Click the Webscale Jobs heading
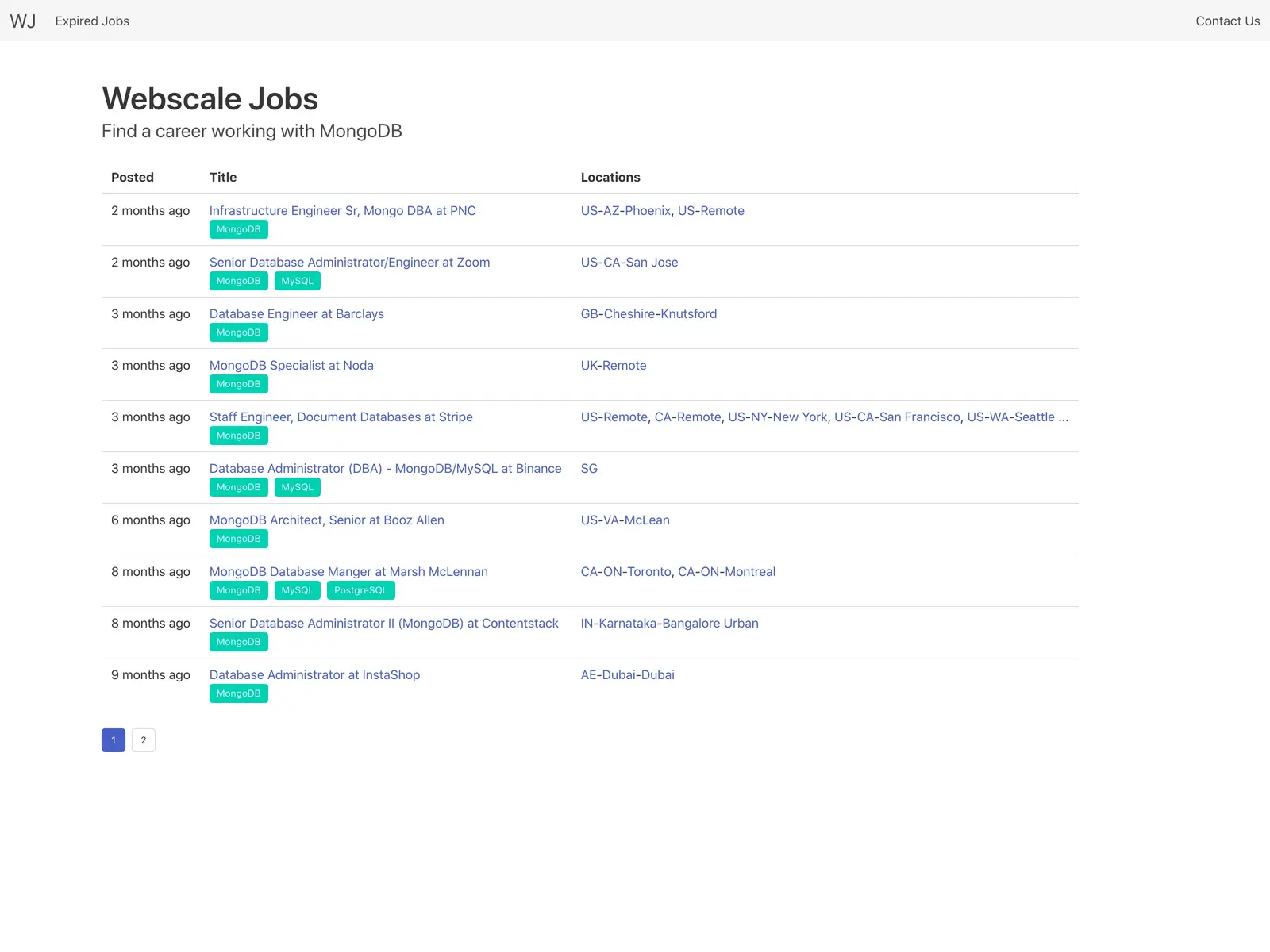The height and width of the screenshot is (952, 1270). coord(210,99)
